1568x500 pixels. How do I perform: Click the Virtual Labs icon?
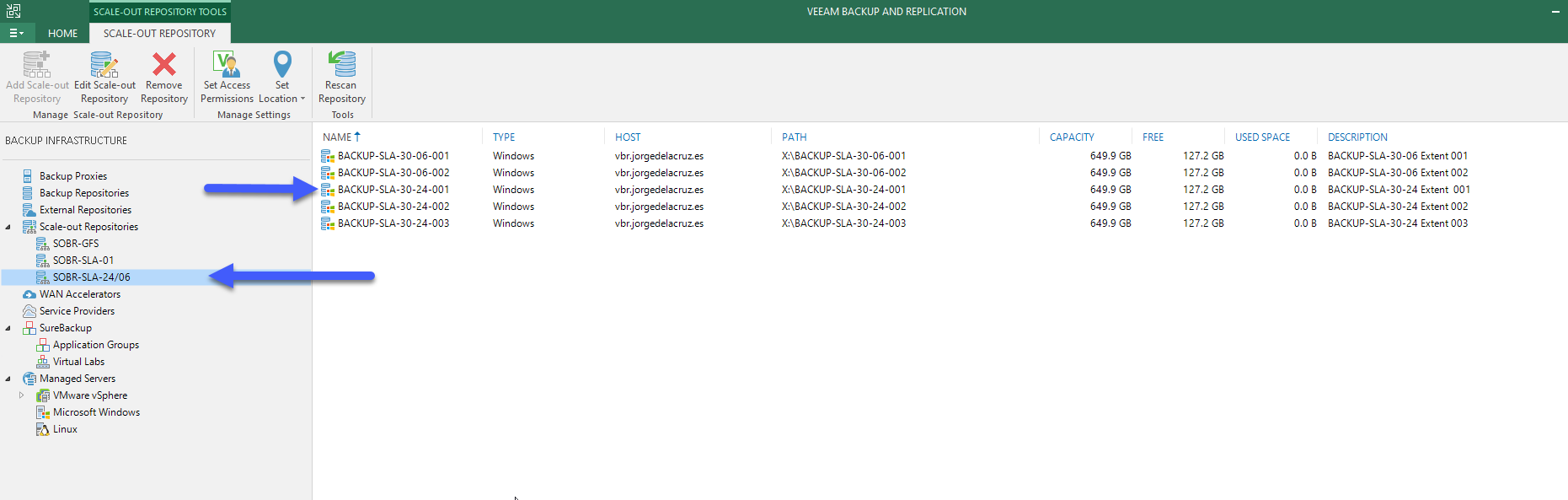42,362
